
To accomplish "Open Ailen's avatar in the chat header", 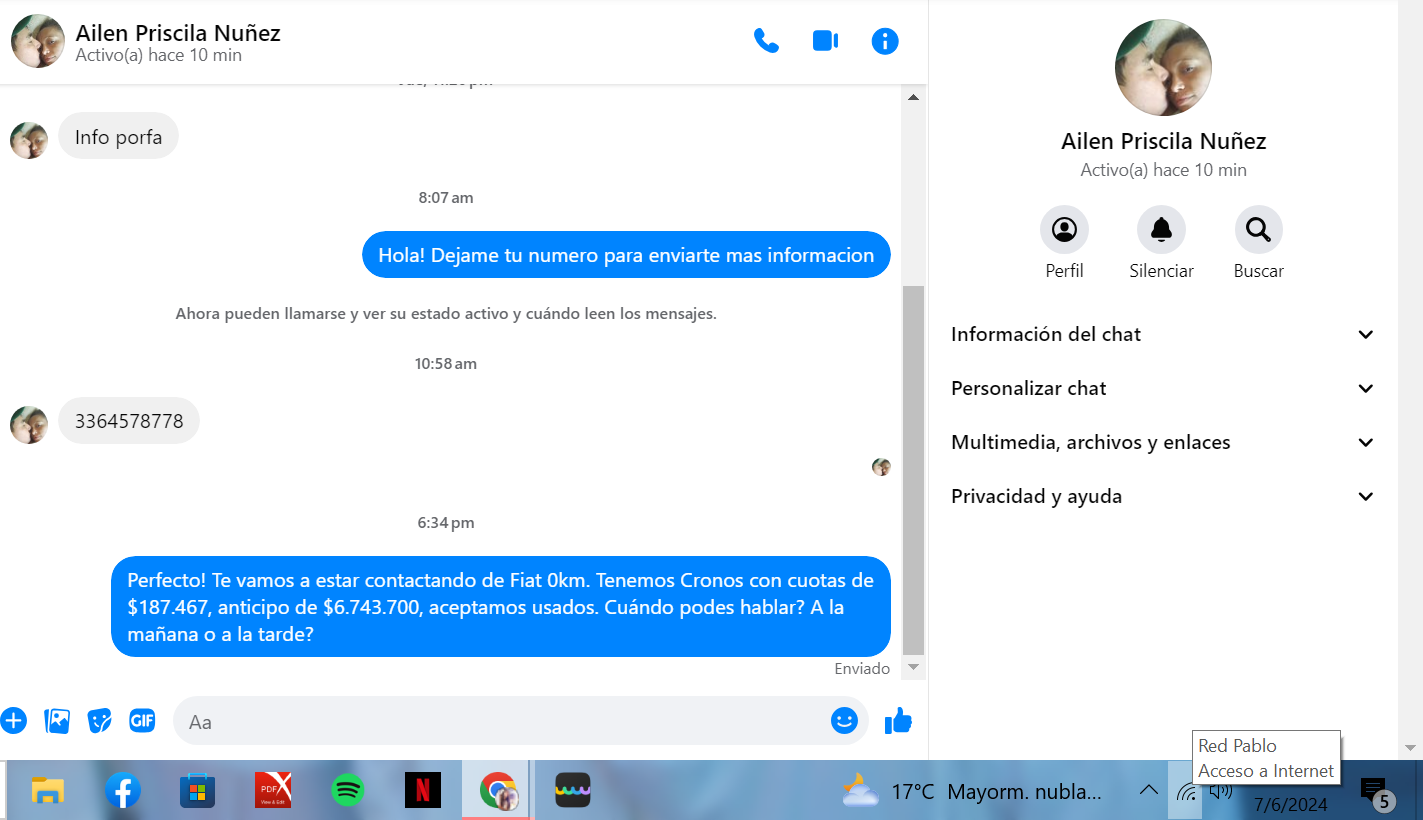I will click(38, 41).
